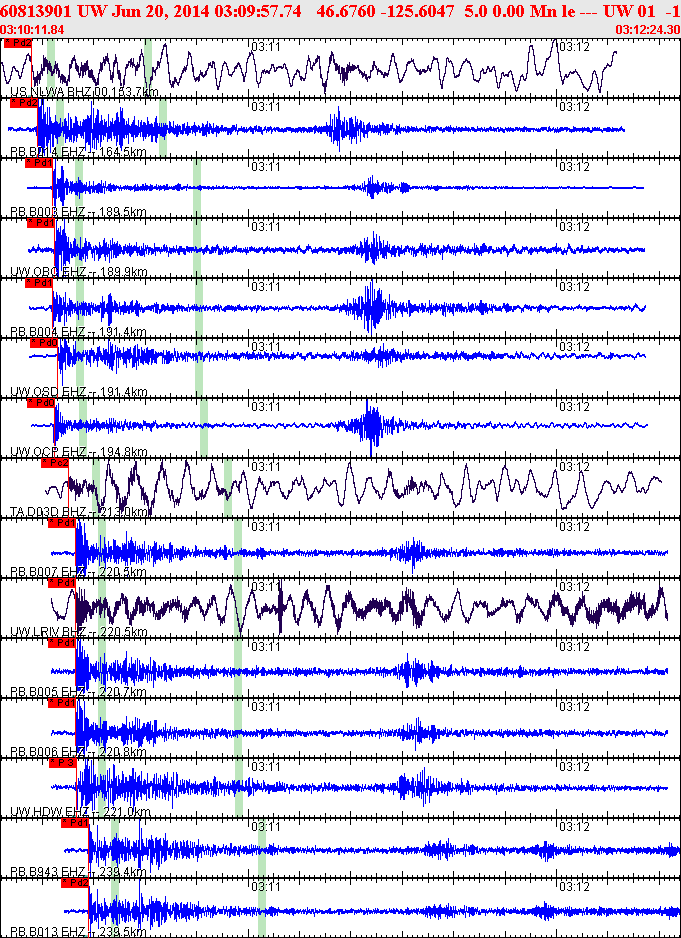681x938 pixels.
Task: Click the start time 03:10:11.84
Action: pos(32,30)
